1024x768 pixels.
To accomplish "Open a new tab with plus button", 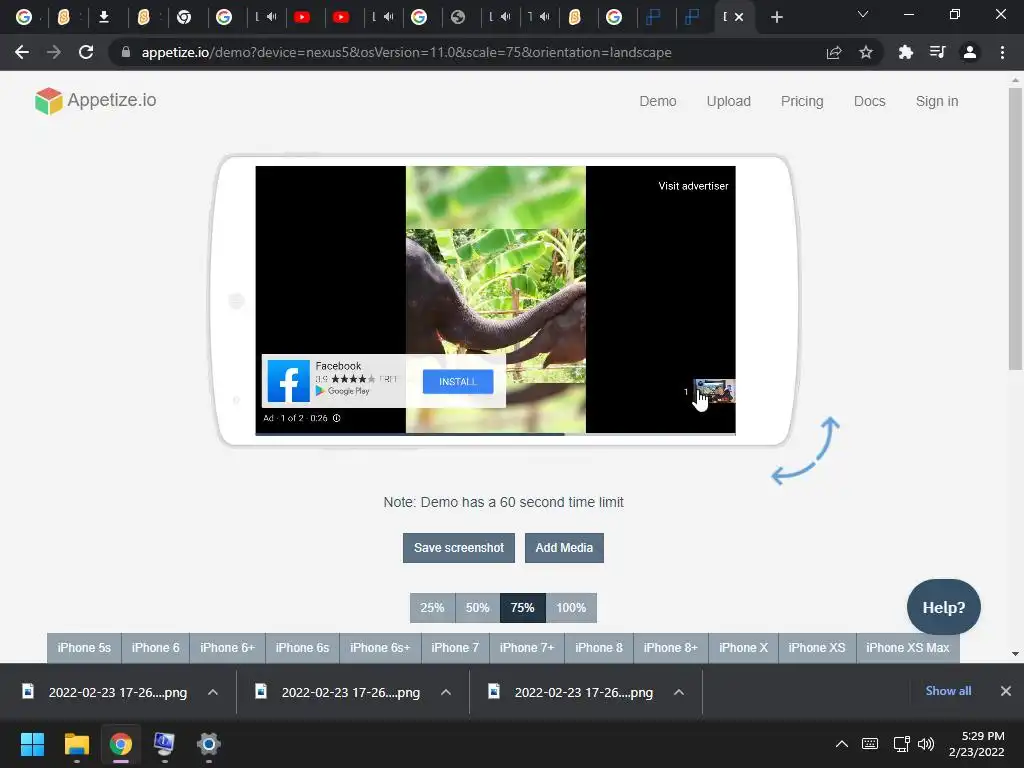I will 776,17.
